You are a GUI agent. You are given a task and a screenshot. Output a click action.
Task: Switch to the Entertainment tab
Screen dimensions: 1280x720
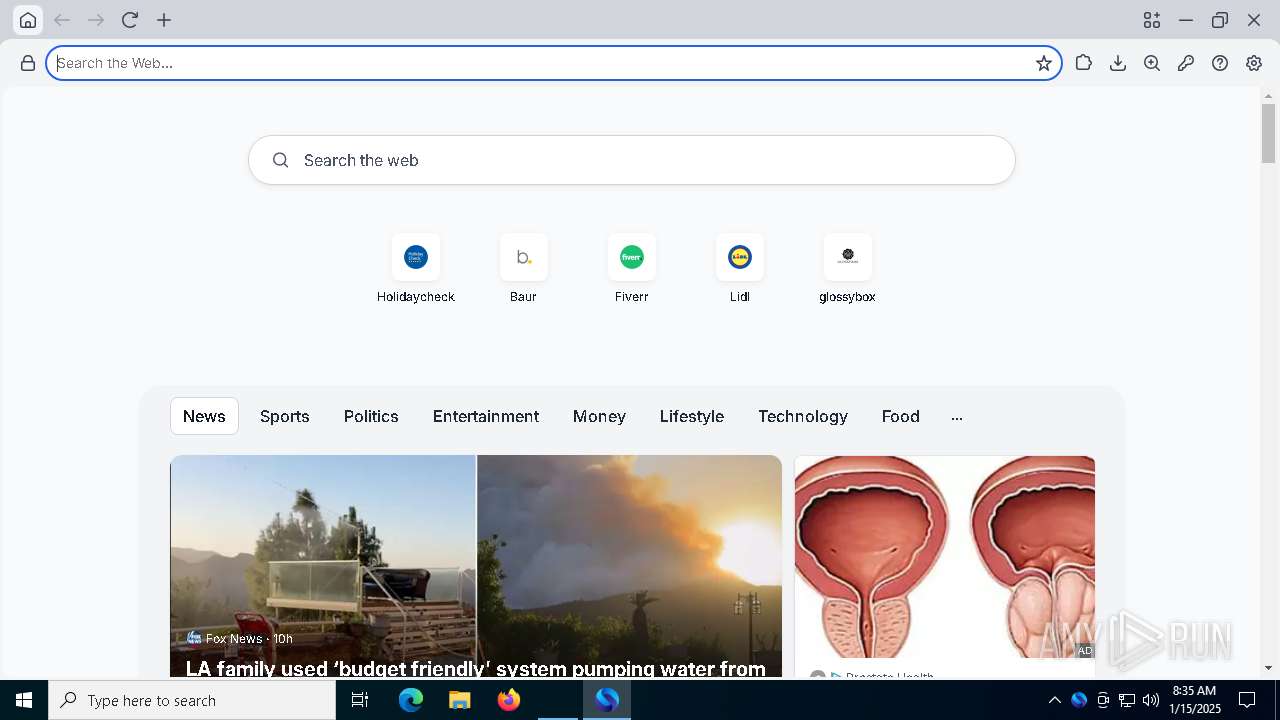coord(486,416)
